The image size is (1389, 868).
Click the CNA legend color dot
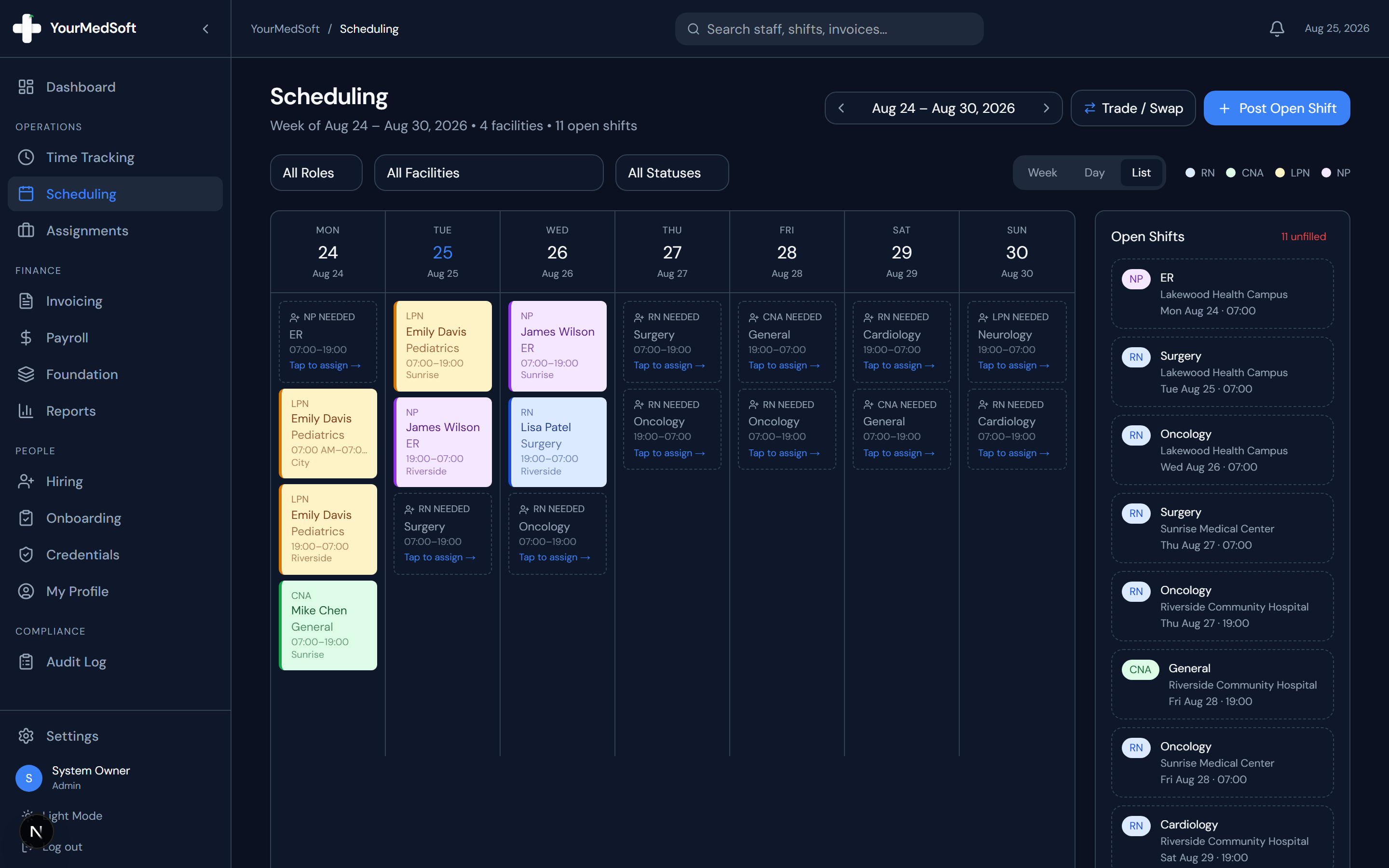click(1231, 173)
